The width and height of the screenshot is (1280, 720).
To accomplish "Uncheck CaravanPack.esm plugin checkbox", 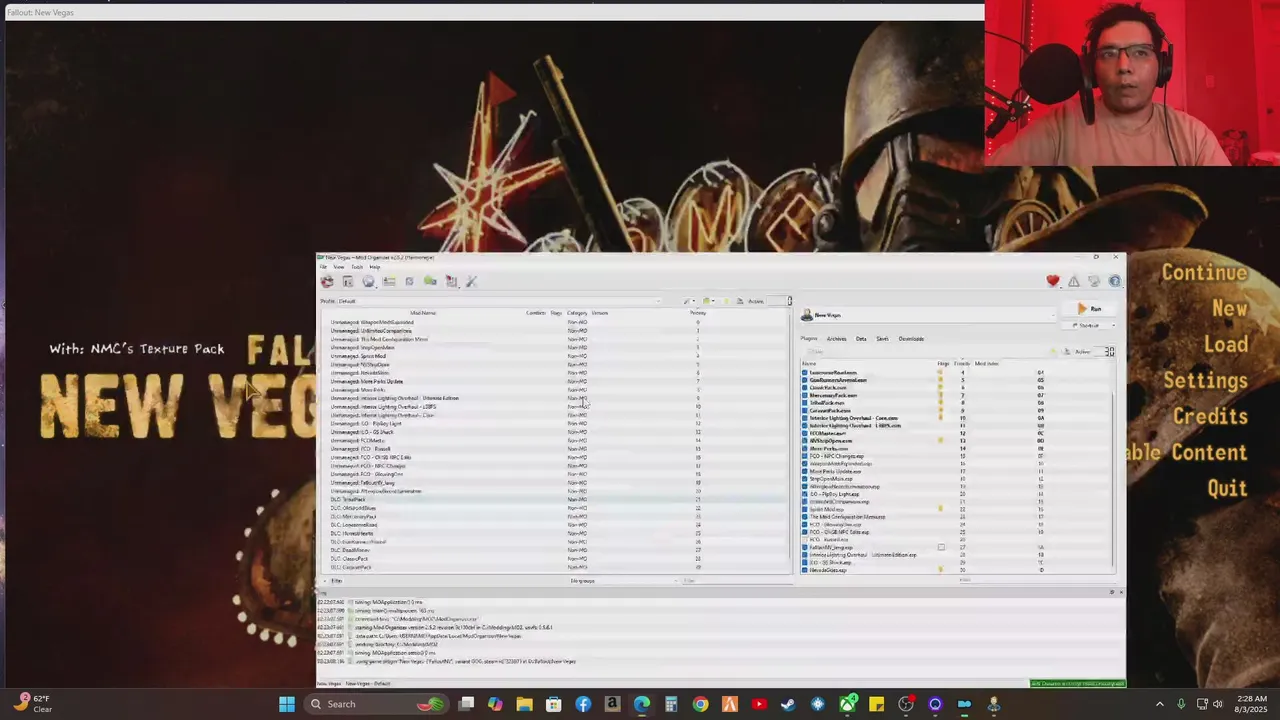I will 805,410.
